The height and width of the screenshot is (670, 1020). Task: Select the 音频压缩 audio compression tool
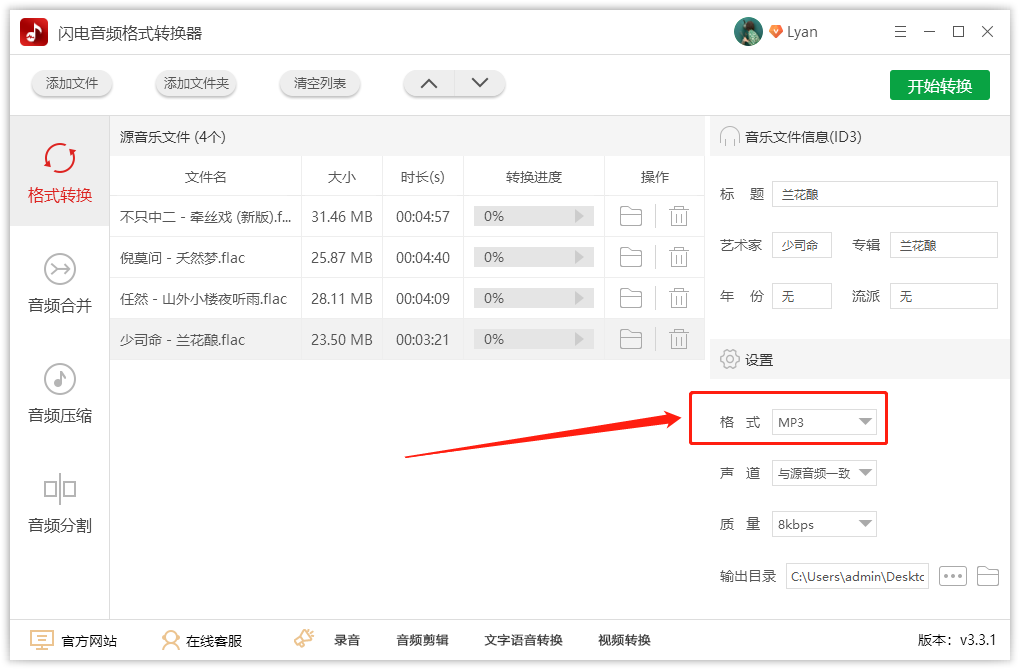pos(60,393)
